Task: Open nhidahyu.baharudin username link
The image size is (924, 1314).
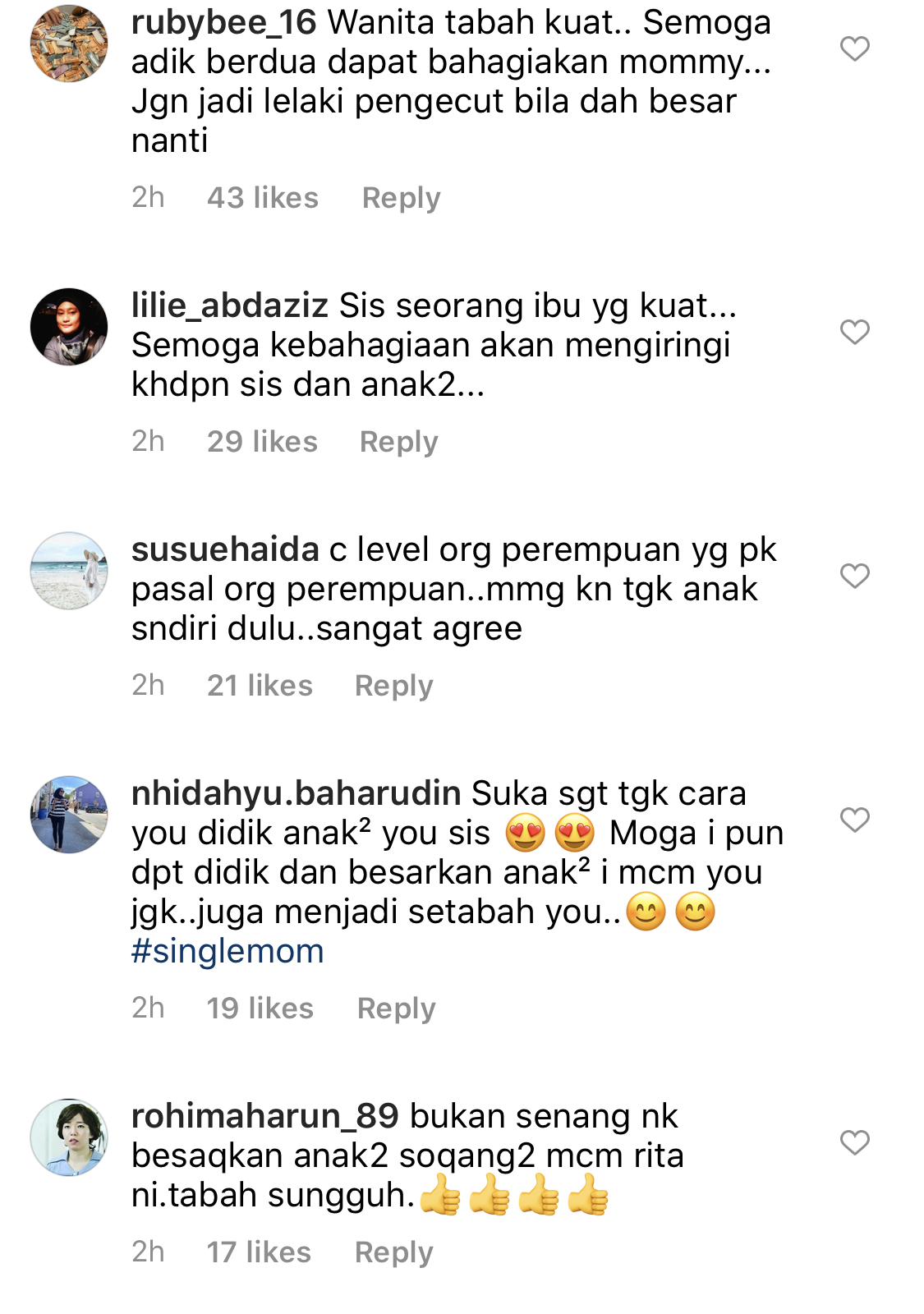Action: [297, 793]
